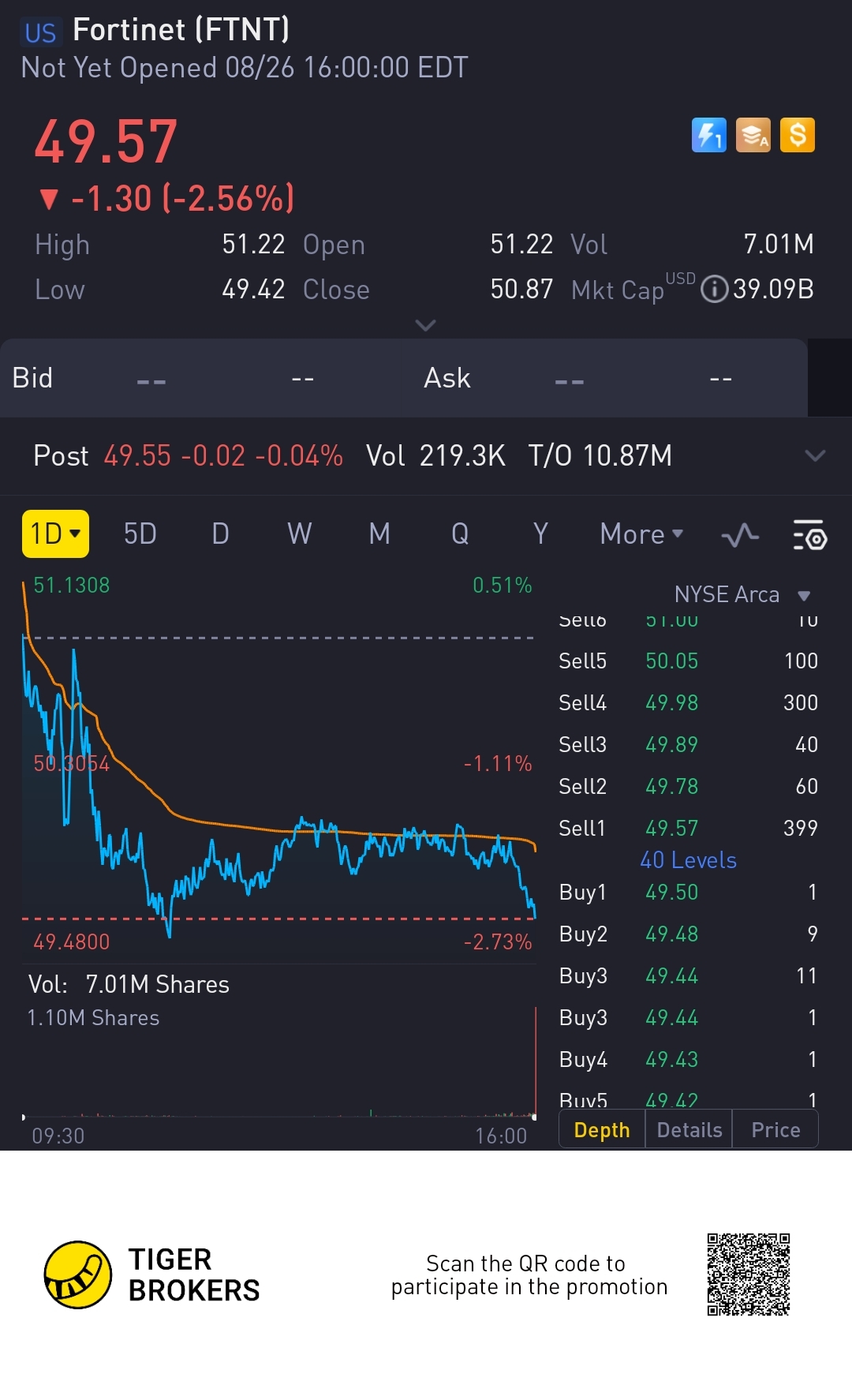This screenshot has width=852, height=1400.
Task: Tap the Mkt Cap 39.09B value
Action: coord(773,289)
